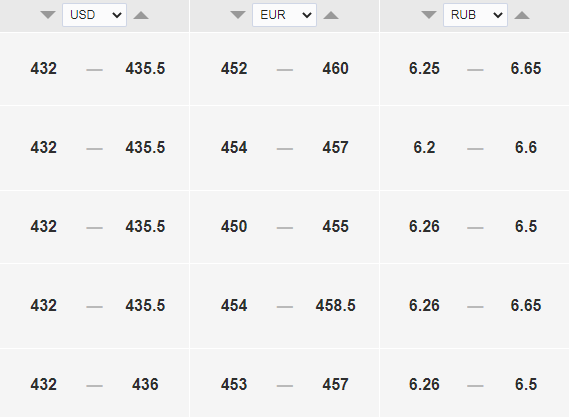Sort EUR column ascending with up arrow
The width and height of the screenshot is (569, 417).
click(331, 15)
